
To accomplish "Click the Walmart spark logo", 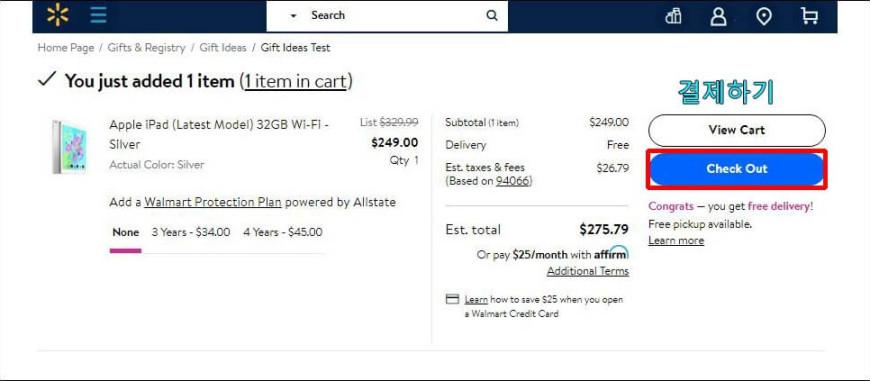I will (58, 15).
